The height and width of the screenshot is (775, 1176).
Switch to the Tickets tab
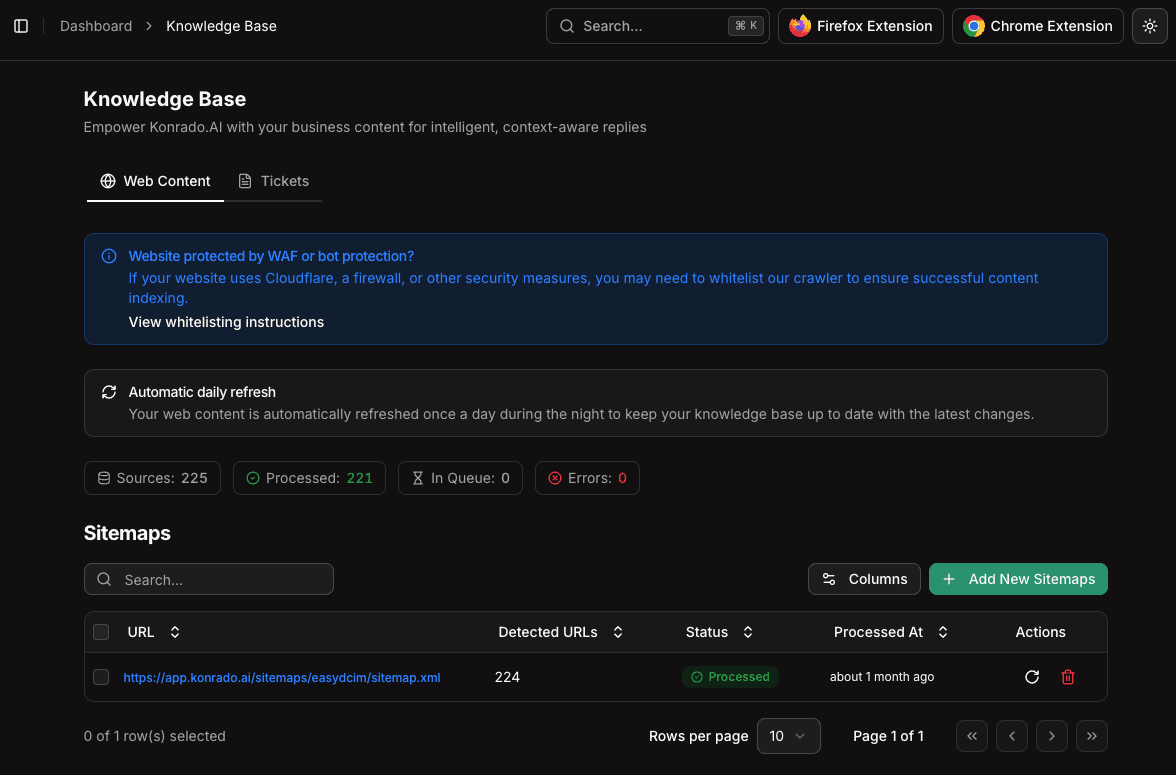(273, 181)
